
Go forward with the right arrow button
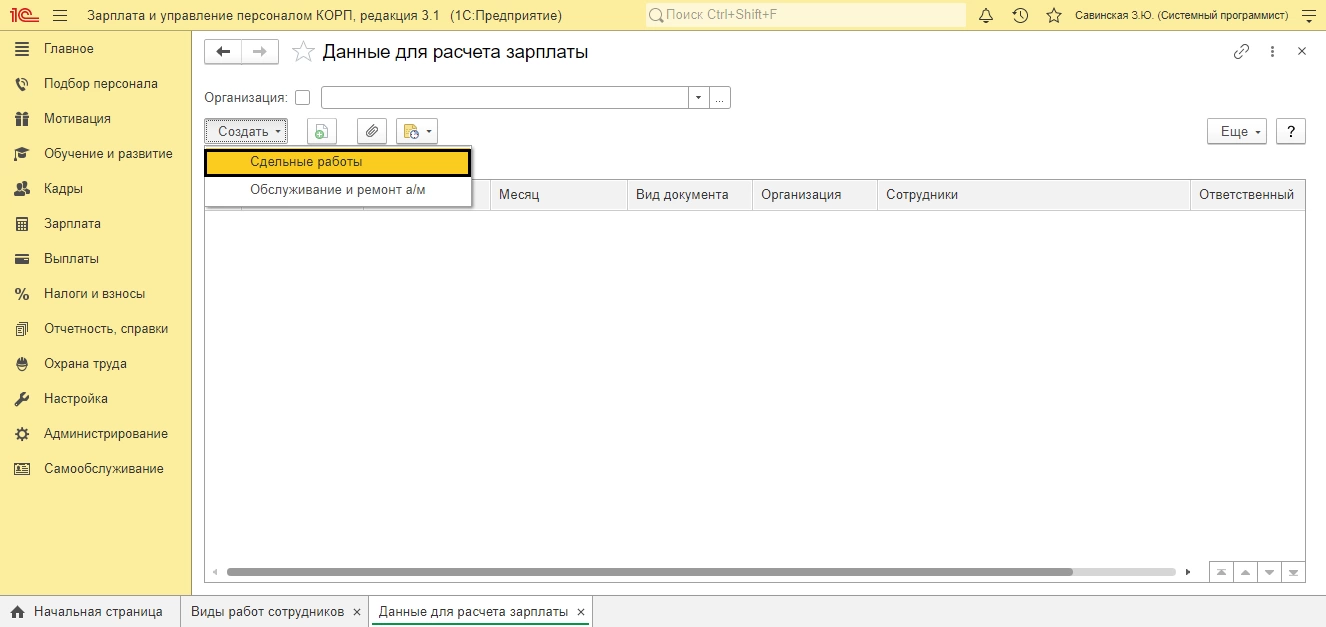click(260, 52)
